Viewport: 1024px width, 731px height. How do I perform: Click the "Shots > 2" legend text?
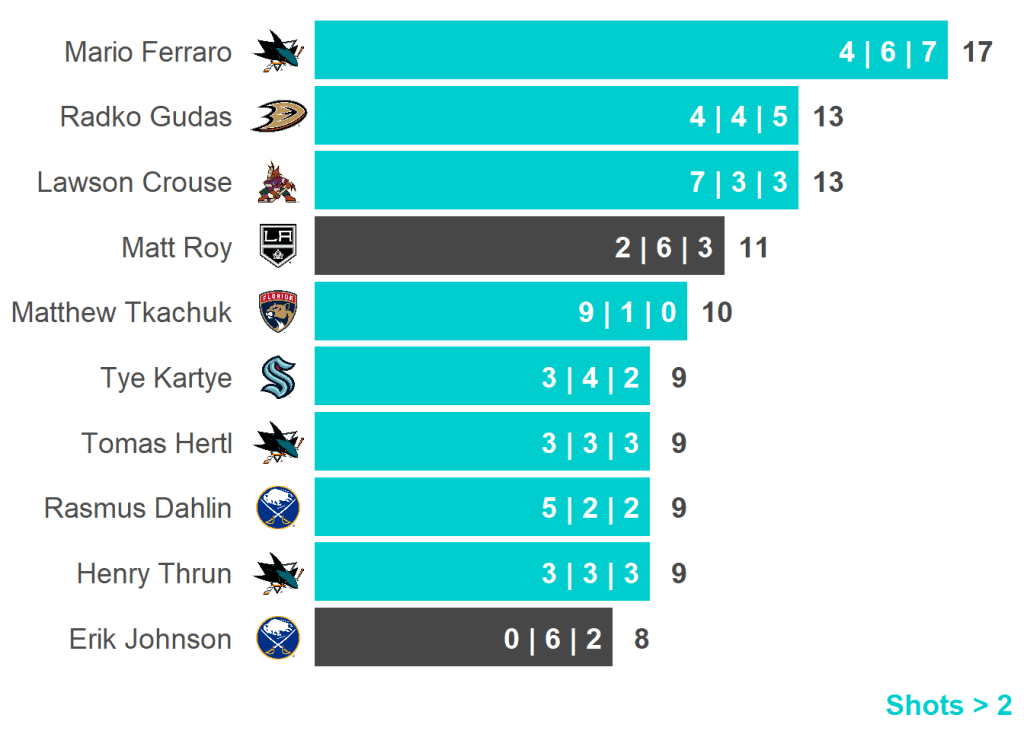[x=948, y=705]
